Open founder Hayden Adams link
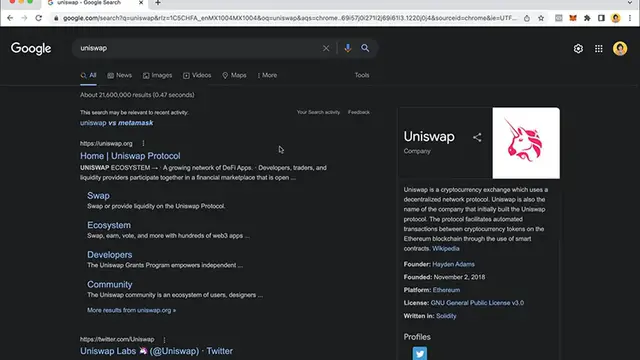 453,264
